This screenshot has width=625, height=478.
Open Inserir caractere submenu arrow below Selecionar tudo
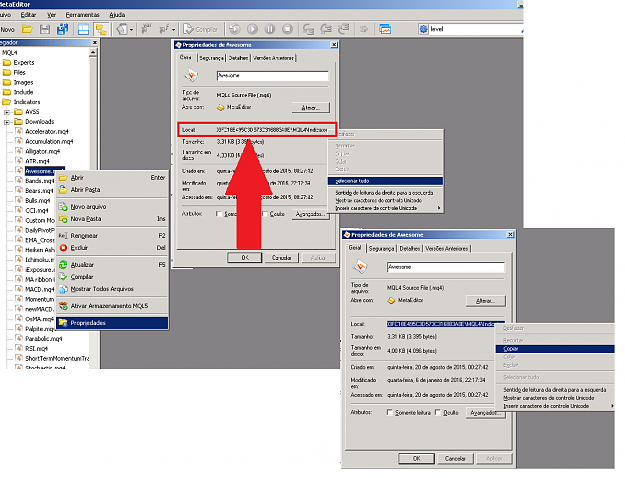(x=439, y=208)
